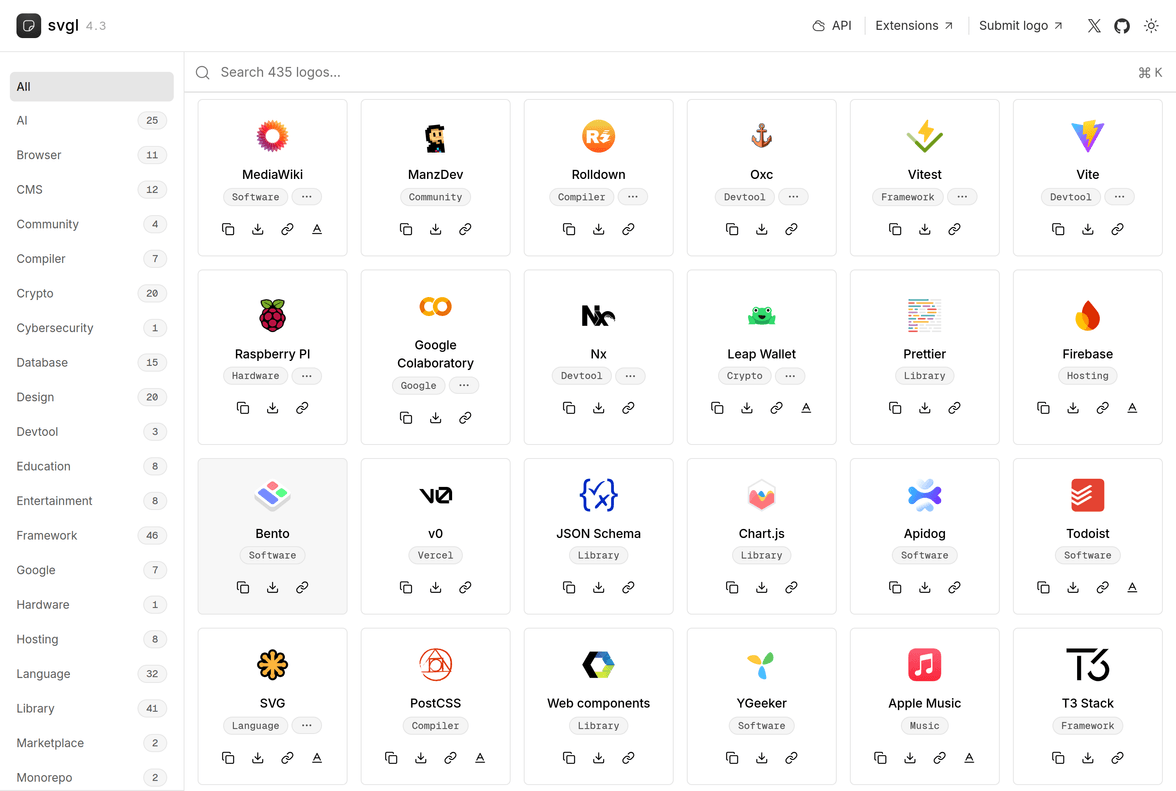Download the Firebase logo
Viewport: 1176px width, 791px height.
(x=1073, y=408)
